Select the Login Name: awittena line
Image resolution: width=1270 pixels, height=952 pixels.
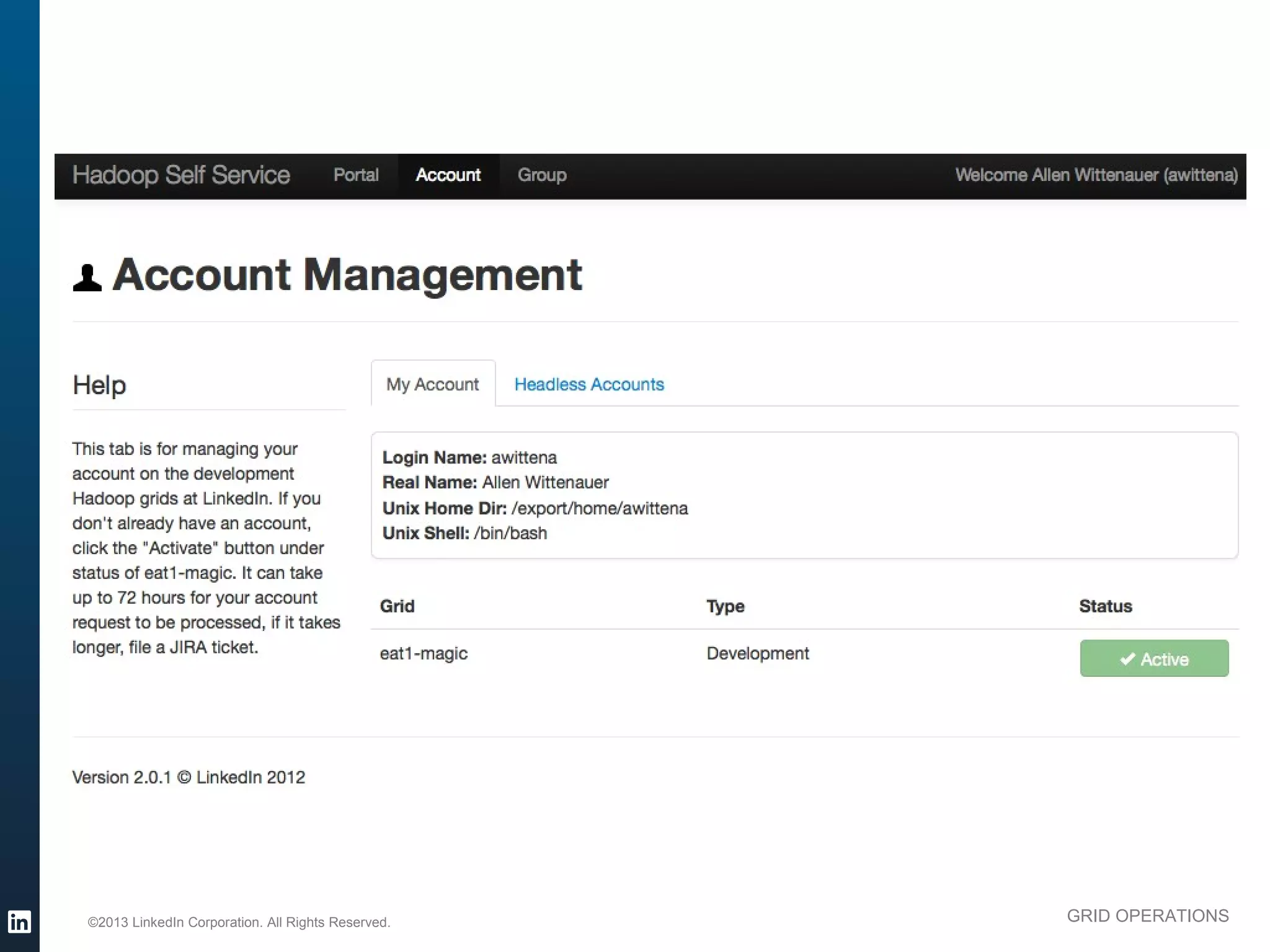pyautogui.click(x=469, y=457)
